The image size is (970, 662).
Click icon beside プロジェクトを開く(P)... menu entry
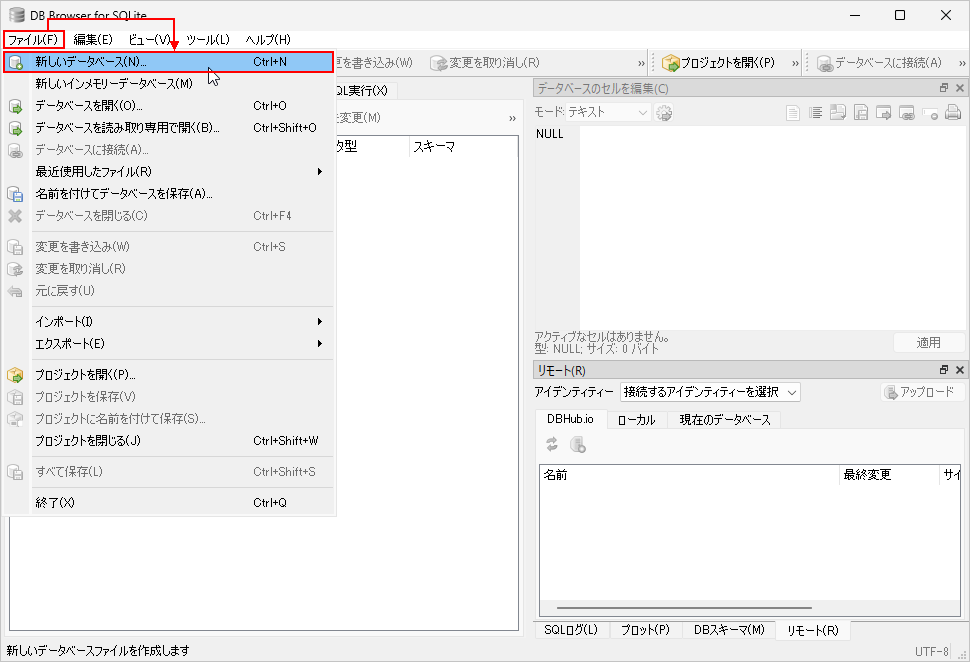[x=15, y=375]
